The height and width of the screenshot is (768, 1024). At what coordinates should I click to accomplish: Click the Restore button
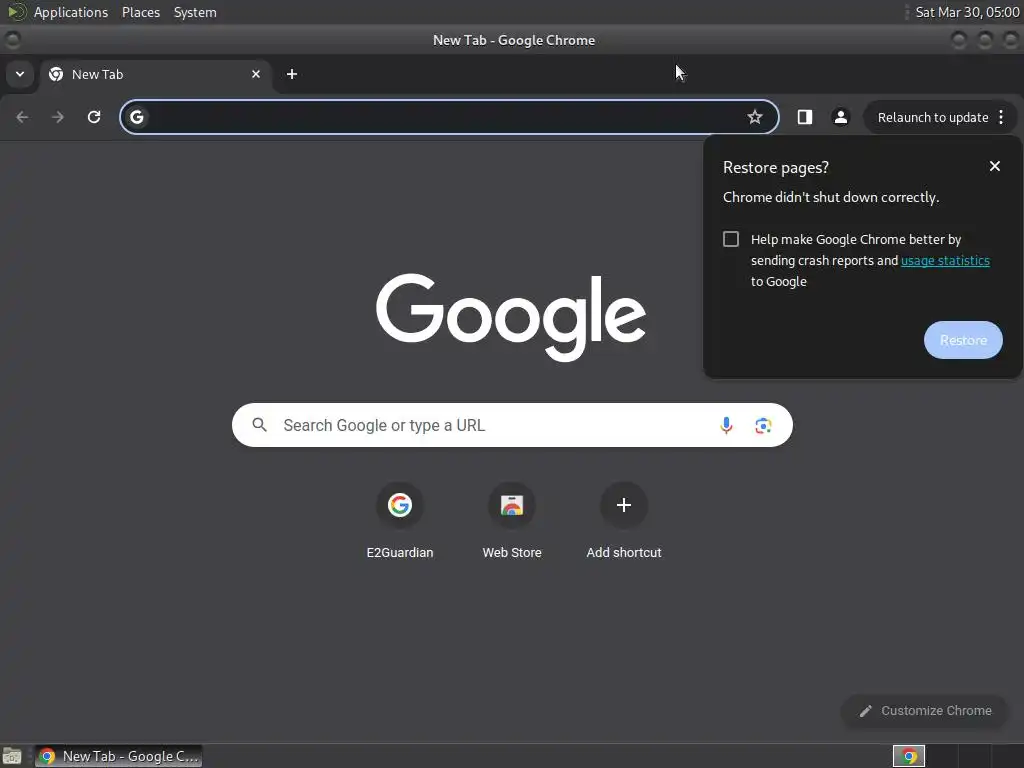pos(963,340)
